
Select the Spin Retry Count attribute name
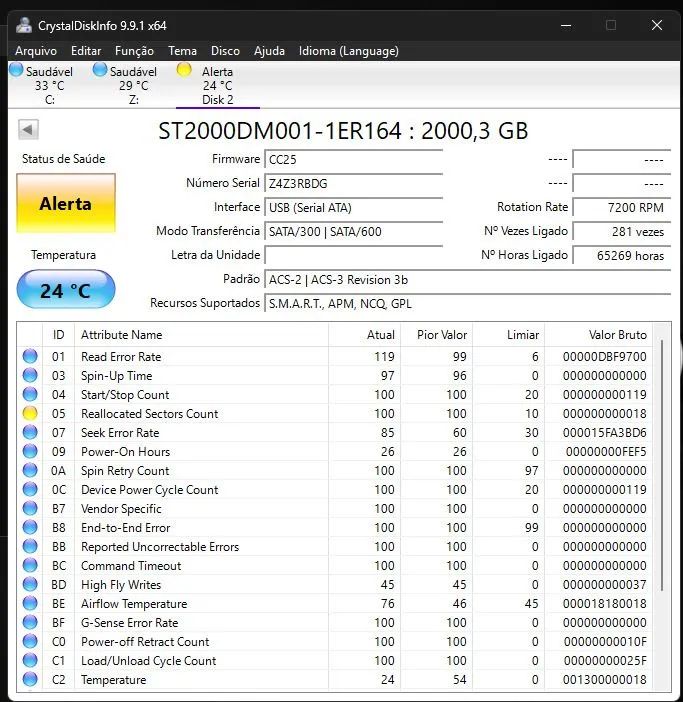[125, 471]
